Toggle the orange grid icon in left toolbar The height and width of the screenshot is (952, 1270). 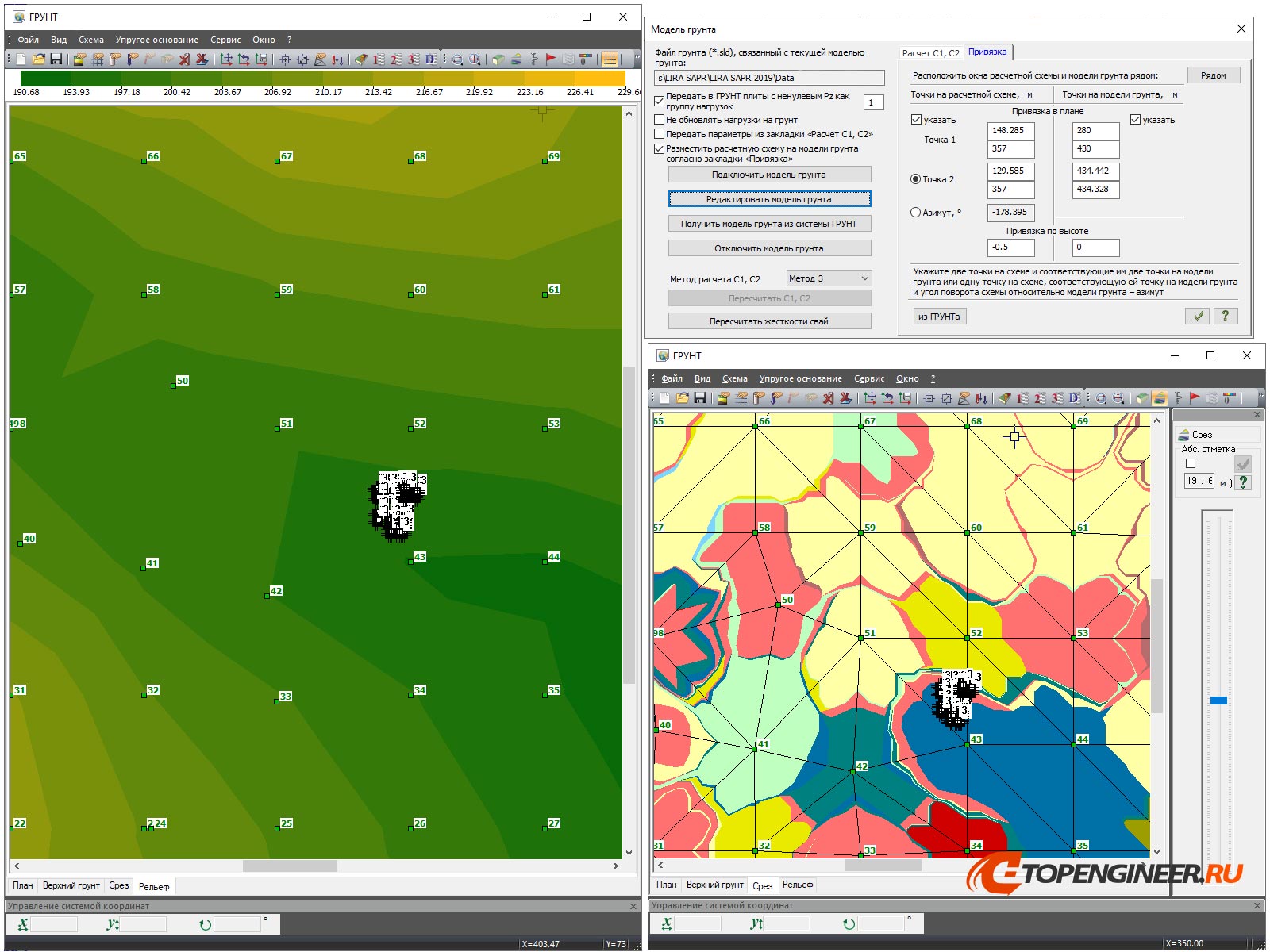(x=610, y=59)
